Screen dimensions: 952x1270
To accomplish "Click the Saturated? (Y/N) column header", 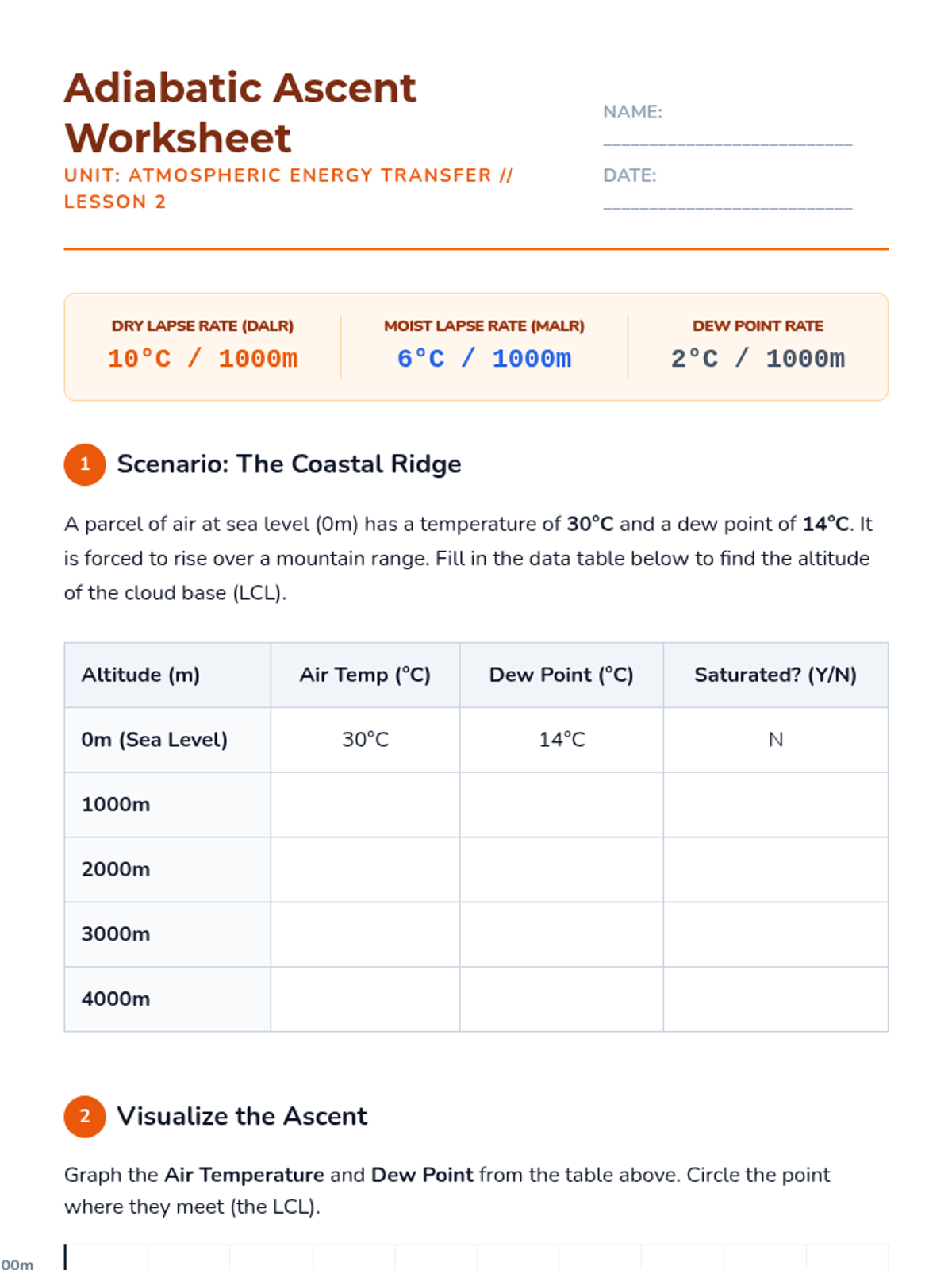I will pos(775,675).
